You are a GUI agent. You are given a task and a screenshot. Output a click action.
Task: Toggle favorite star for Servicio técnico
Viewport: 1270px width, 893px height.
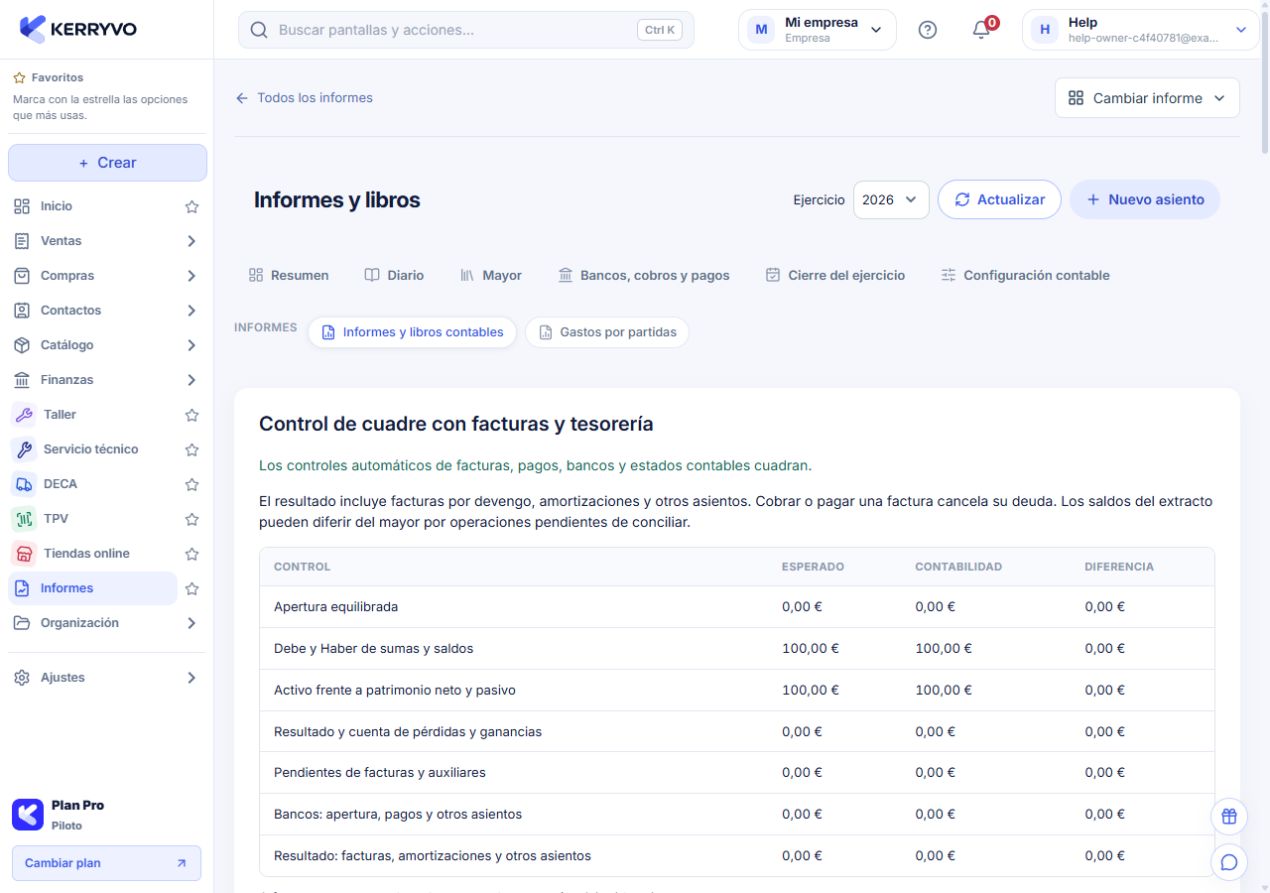tap(192, 450)
